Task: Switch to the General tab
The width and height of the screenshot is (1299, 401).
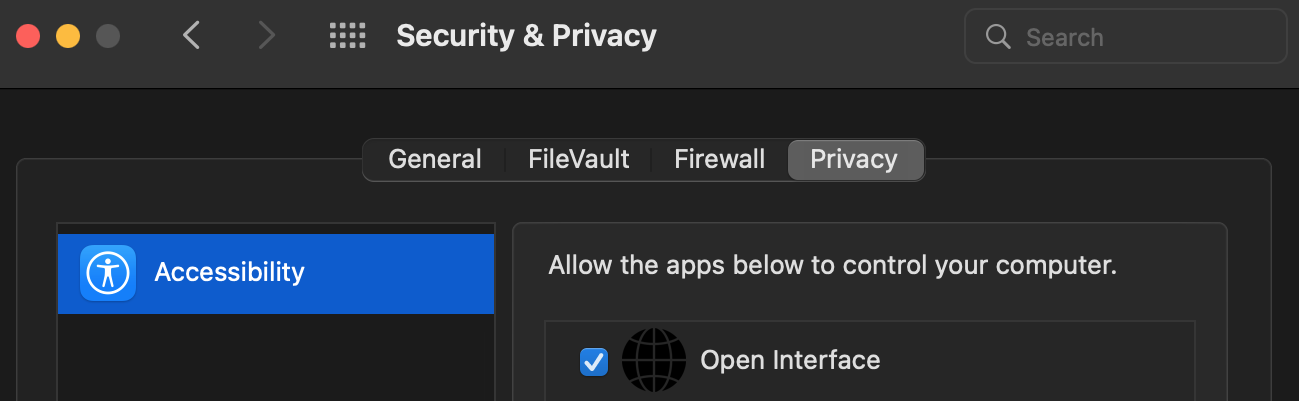Action: point(435,159)
